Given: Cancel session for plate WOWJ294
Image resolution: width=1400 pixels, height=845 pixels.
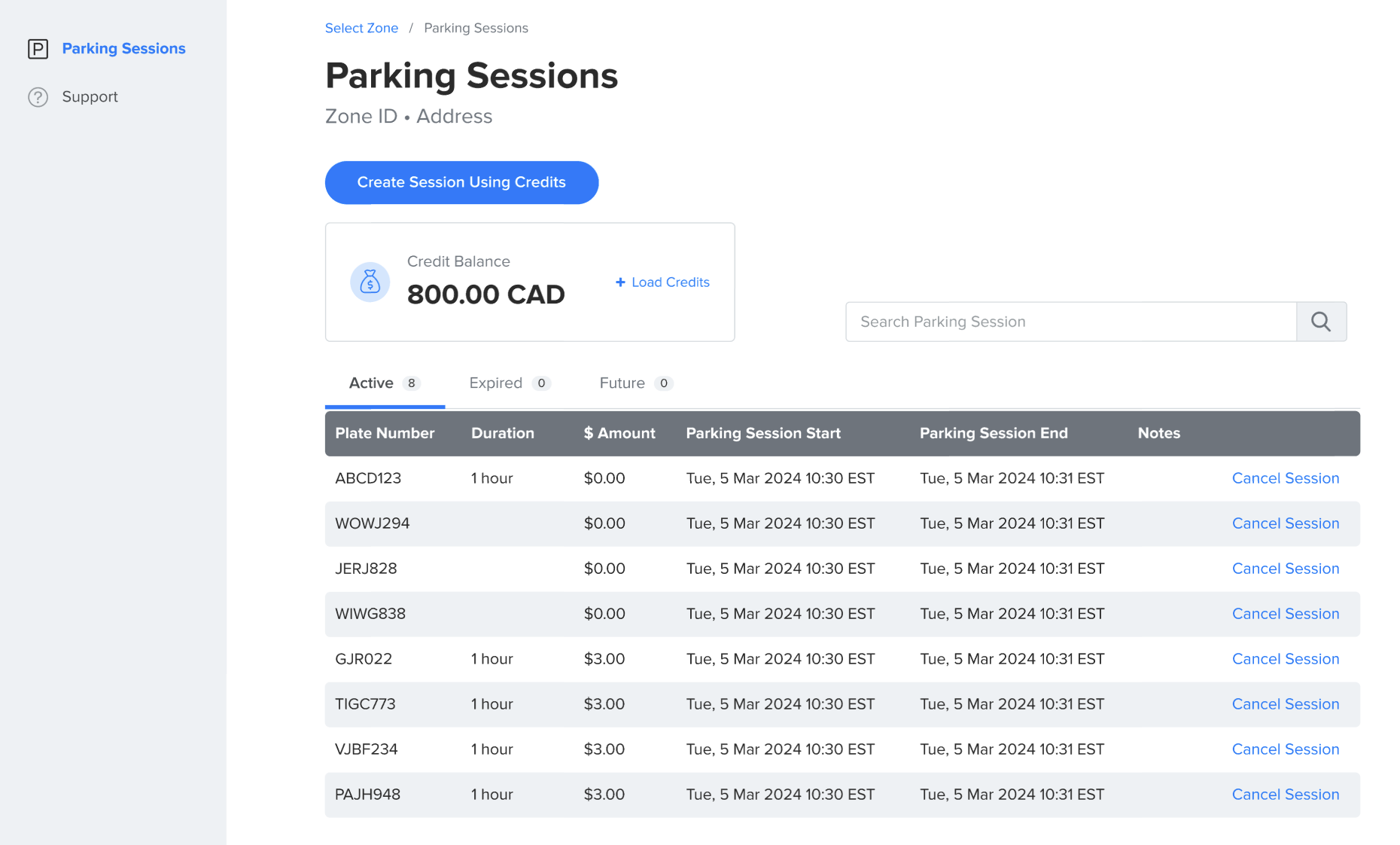Looking at the screenshot, I should [x=1285, y=523].
